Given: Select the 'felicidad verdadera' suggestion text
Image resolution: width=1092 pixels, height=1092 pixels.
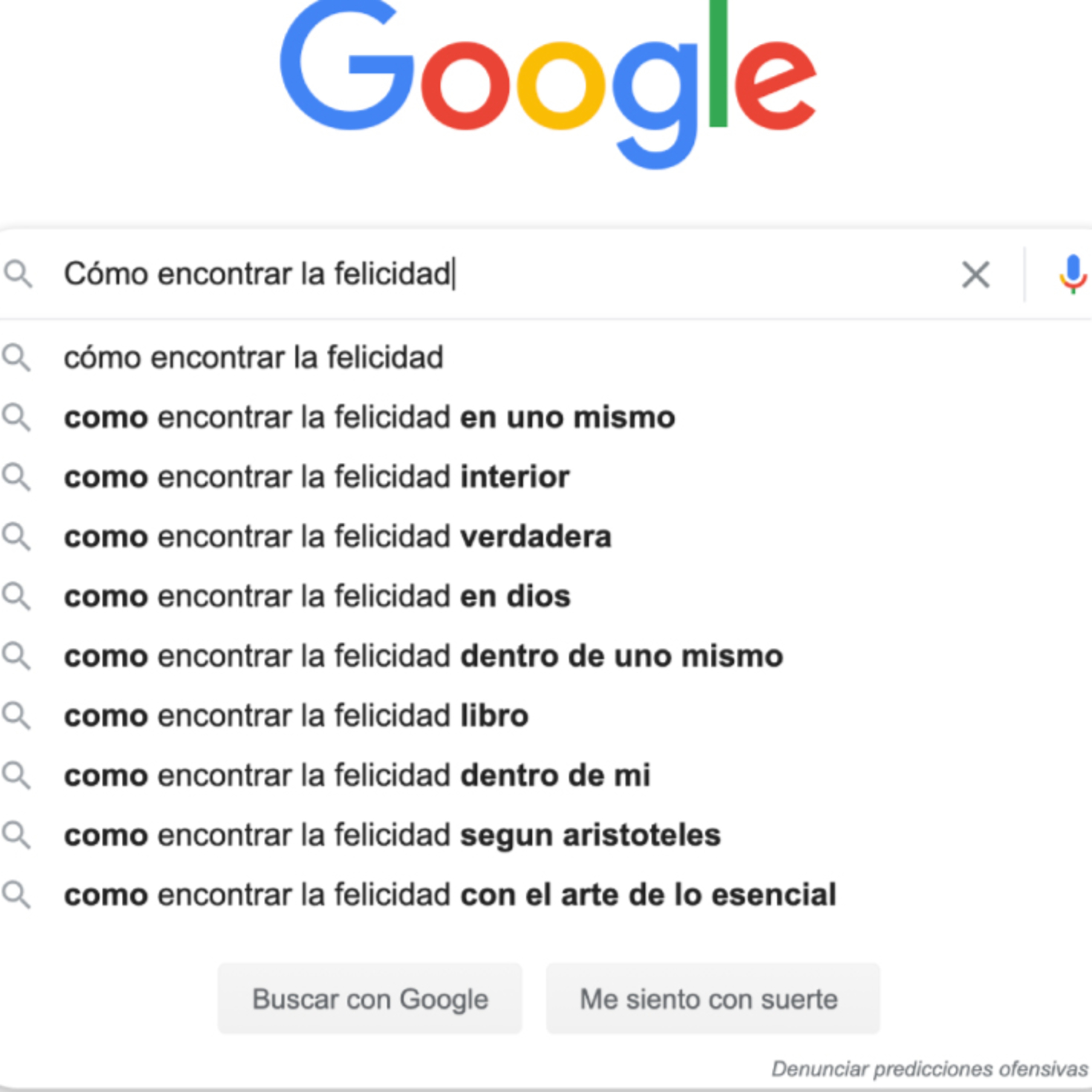Looking at the screenshot, I should point(337,537).
